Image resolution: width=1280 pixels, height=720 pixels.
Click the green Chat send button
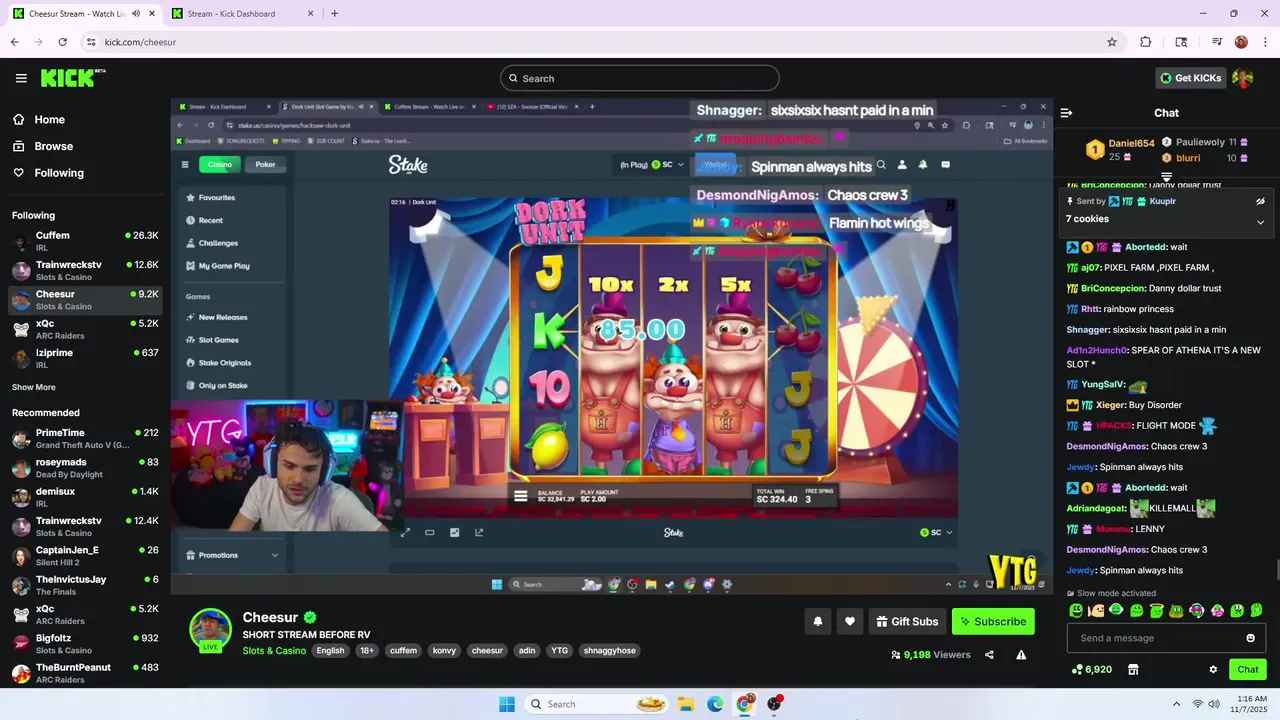[x=1248, y=669]
